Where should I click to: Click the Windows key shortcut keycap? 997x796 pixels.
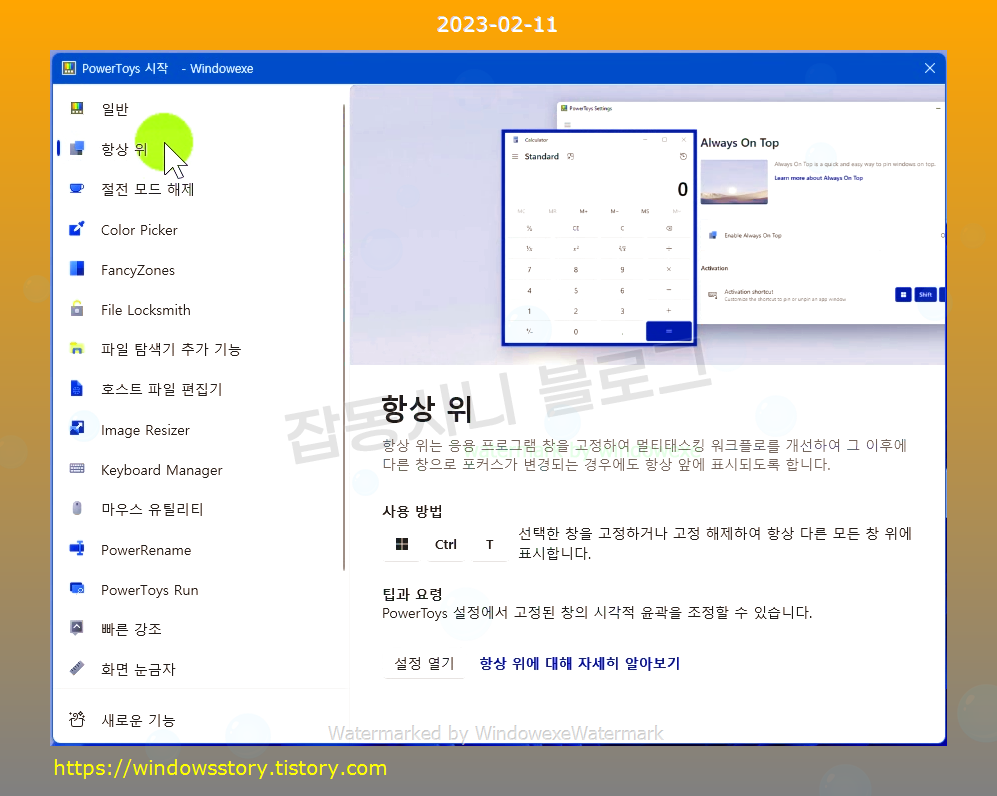[402, 544]
